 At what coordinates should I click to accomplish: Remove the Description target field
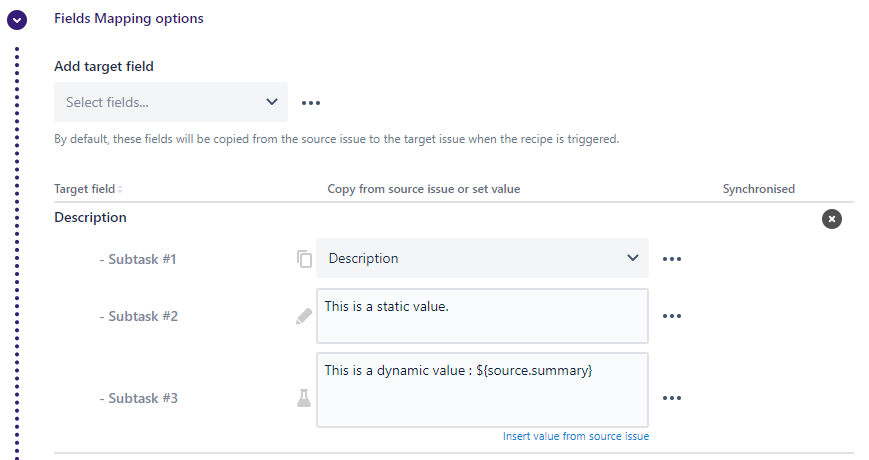[x=831, y=218]
